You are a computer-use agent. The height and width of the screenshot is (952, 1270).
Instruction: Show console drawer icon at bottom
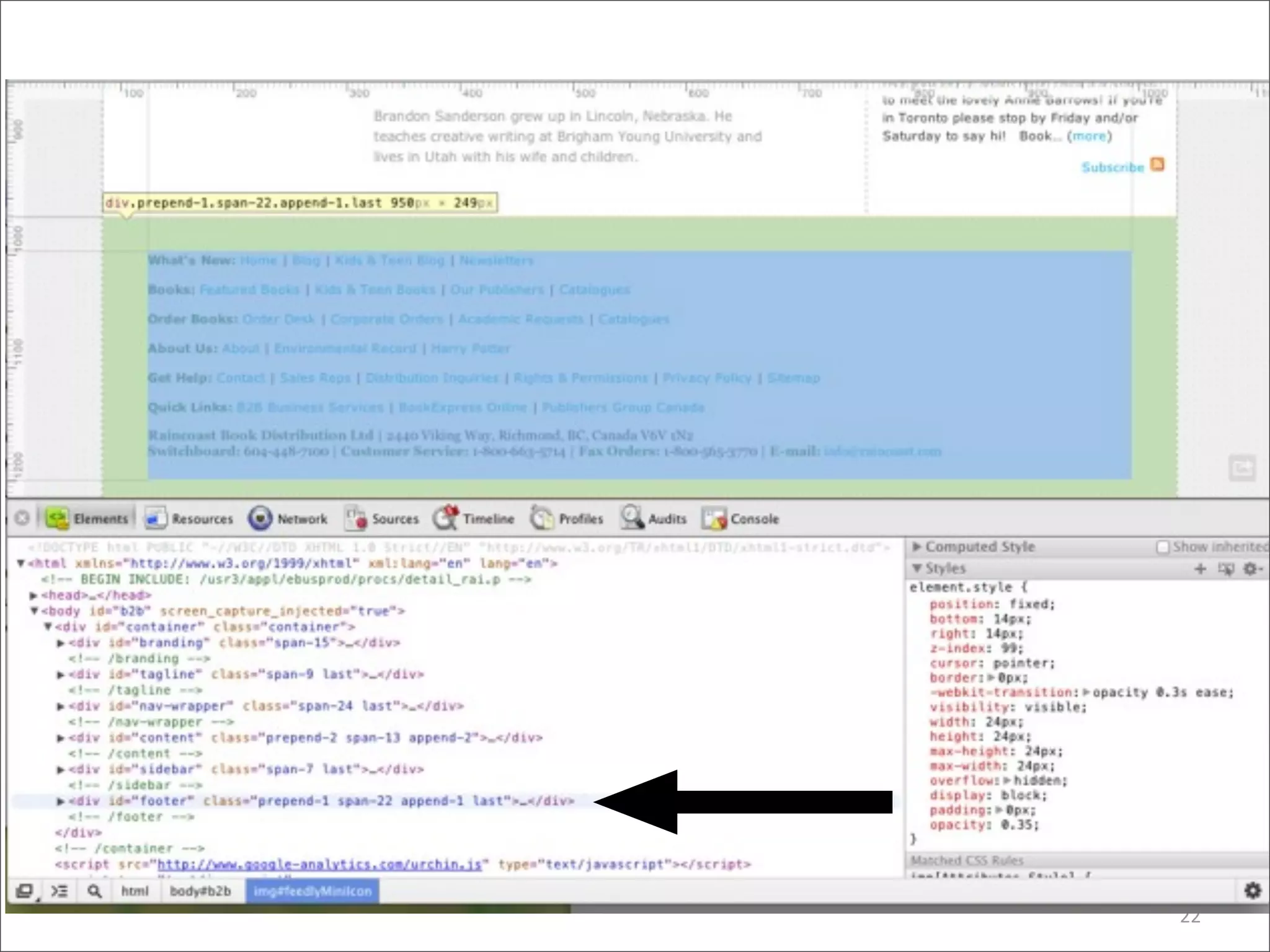[x=59, y=891]
